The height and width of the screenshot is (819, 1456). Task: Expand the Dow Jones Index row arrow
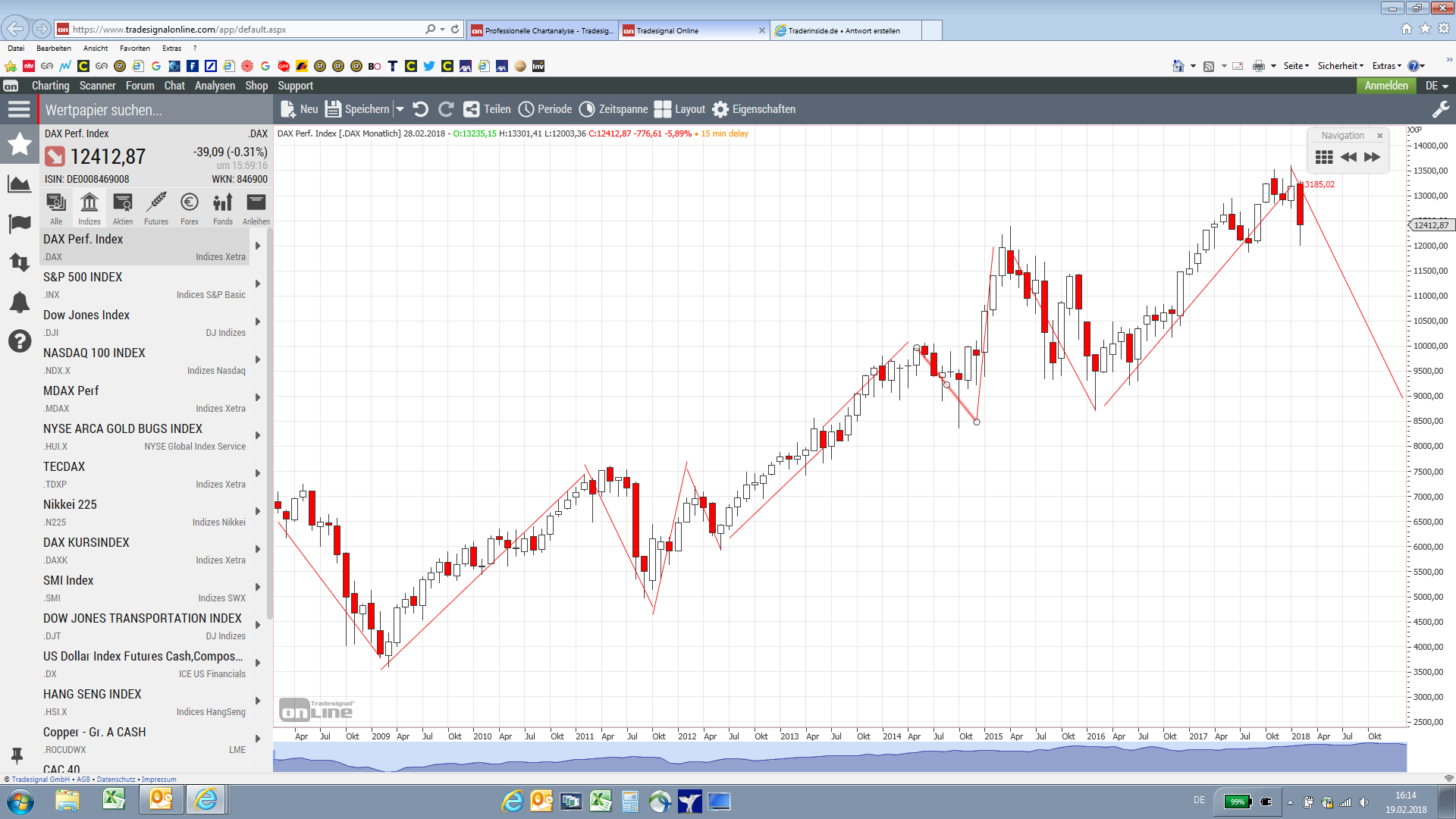[258, 322]
